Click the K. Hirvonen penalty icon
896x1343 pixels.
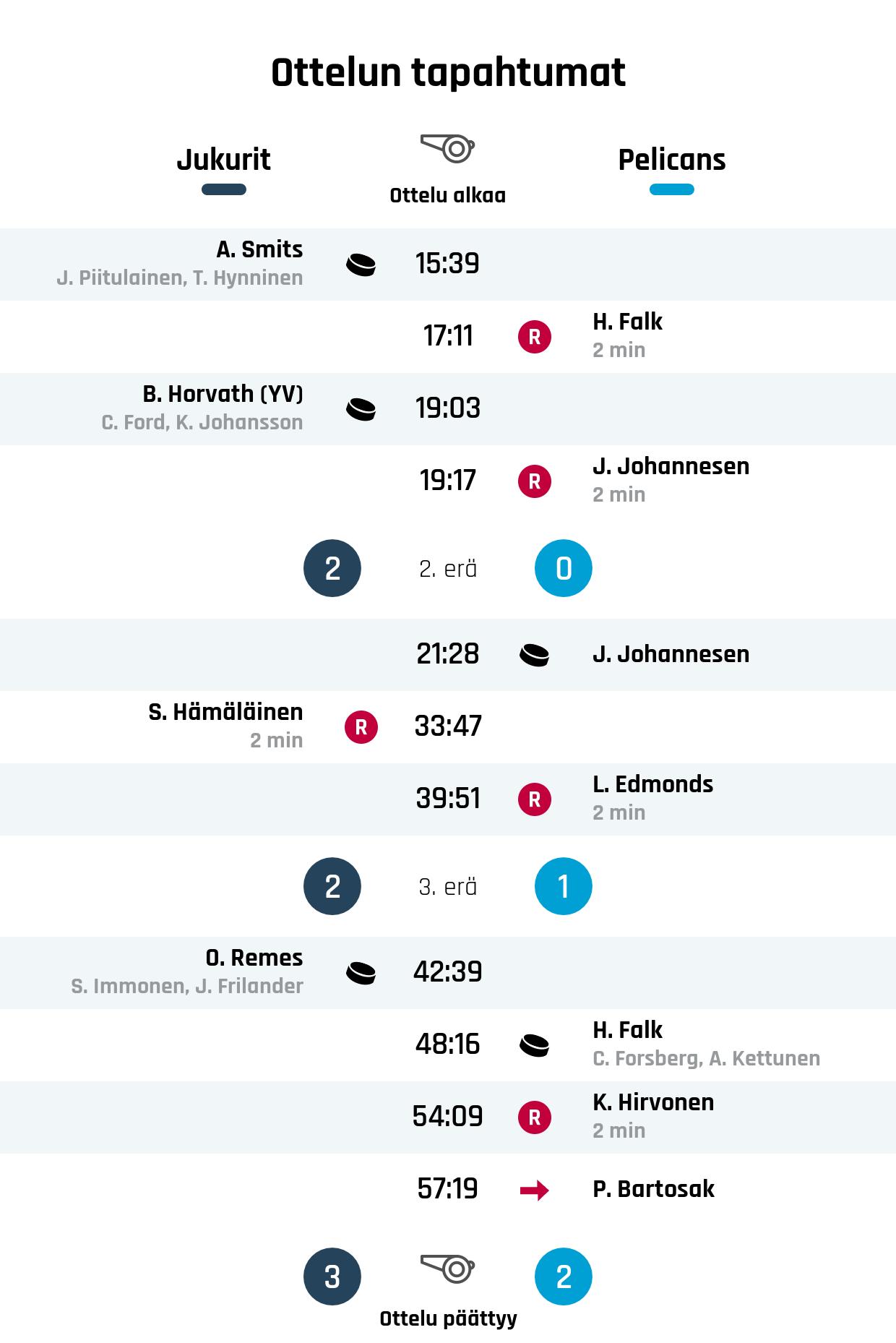click(535, 1117)
